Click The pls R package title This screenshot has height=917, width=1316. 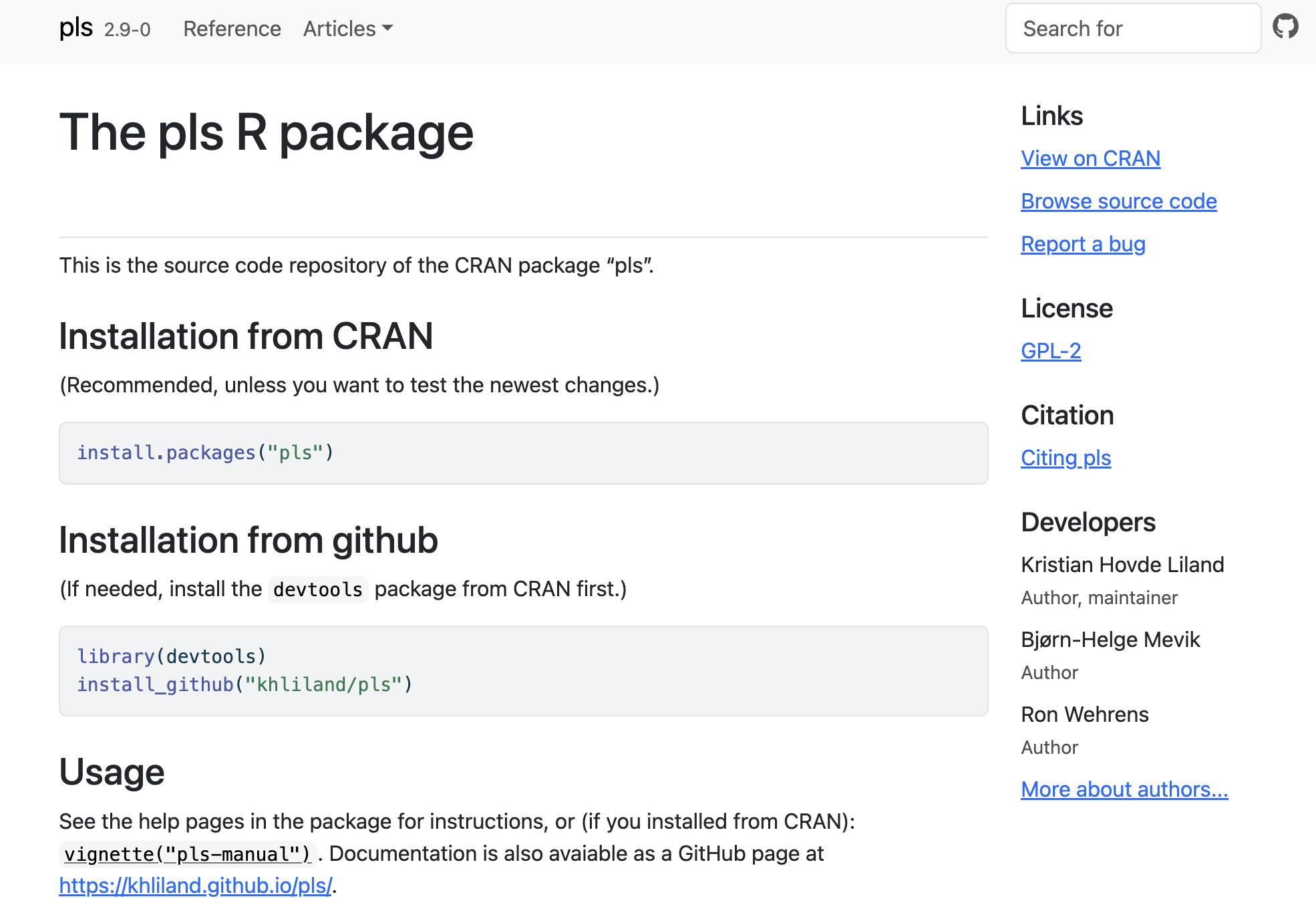(x=267, y=132)
